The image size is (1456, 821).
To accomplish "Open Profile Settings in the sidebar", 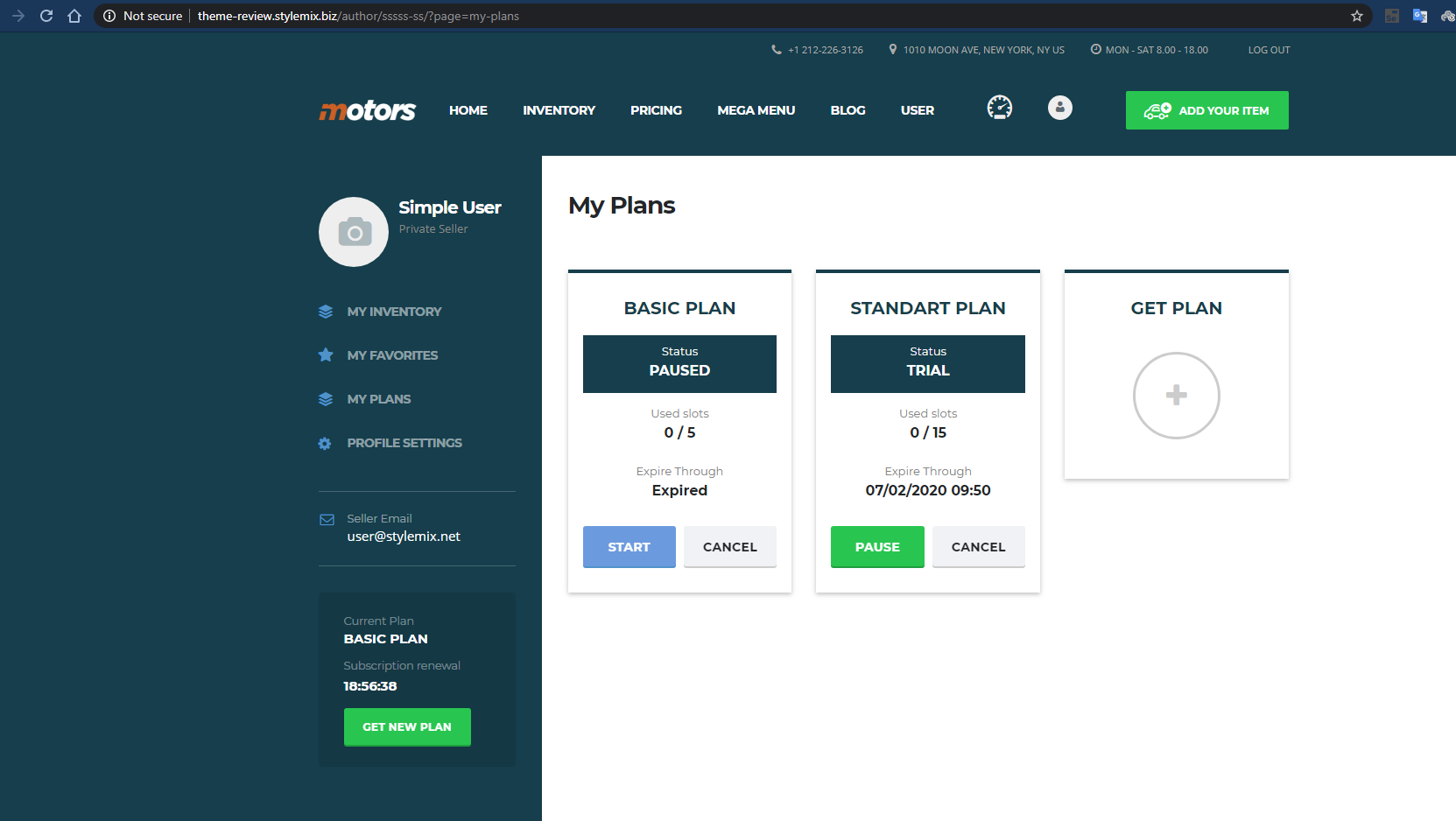I will [x=404, y=443].
